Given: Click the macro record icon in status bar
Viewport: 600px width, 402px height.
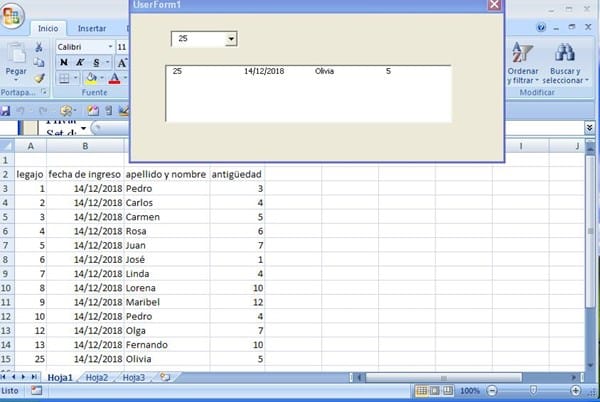Looking at the screenshot, I should [36, 391].
